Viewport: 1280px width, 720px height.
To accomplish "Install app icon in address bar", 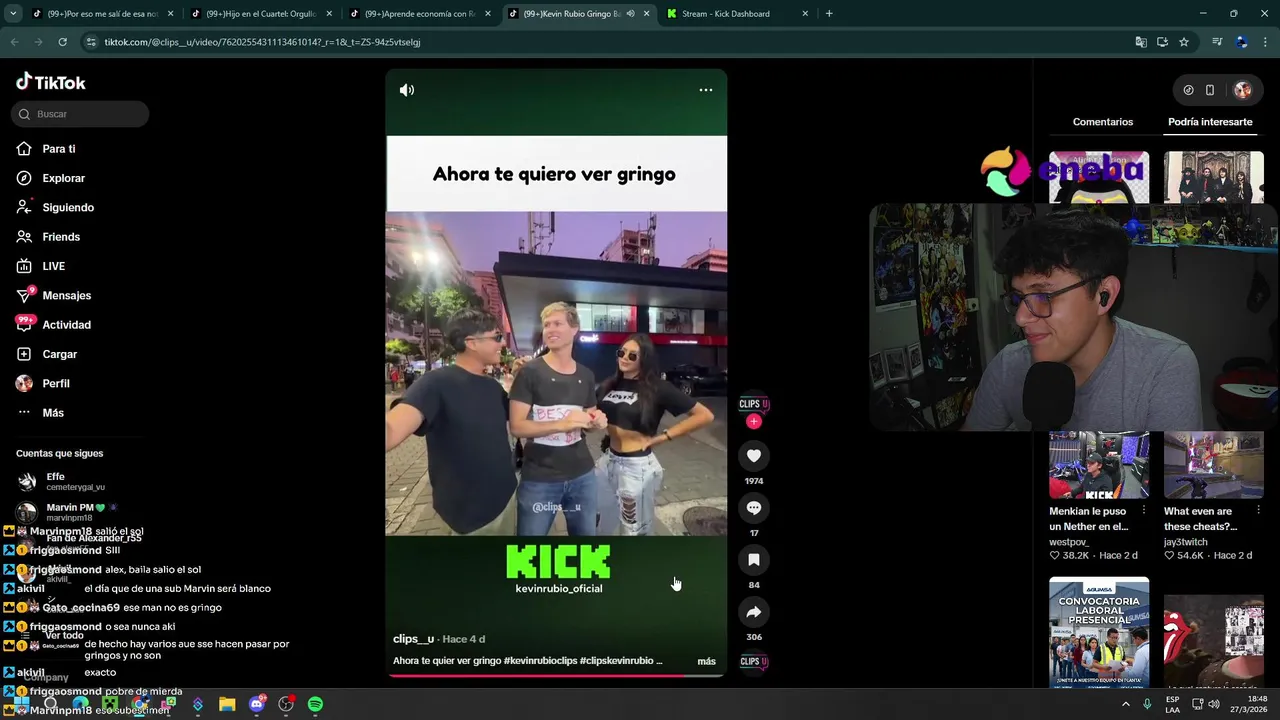I will tap(1162, 42).
